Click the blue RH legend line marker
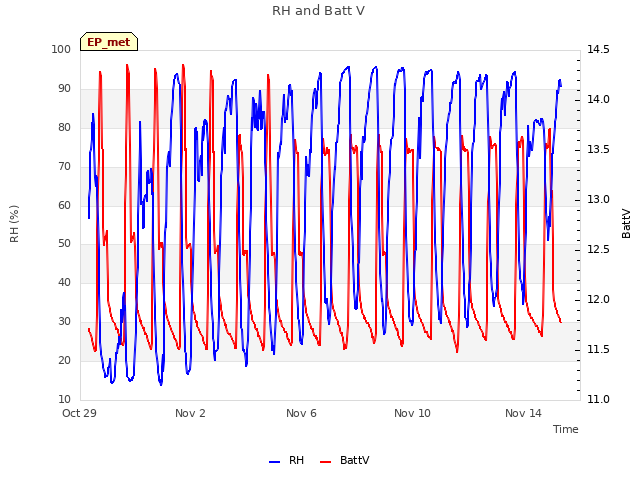The image size is (640, 480). click(274, 462)
